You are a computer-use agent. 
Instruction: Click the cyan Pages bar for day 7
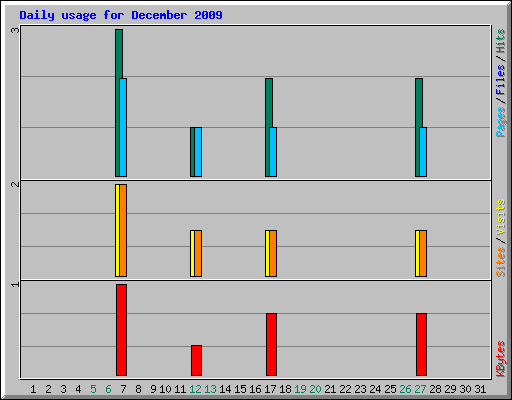click(123, 127)
